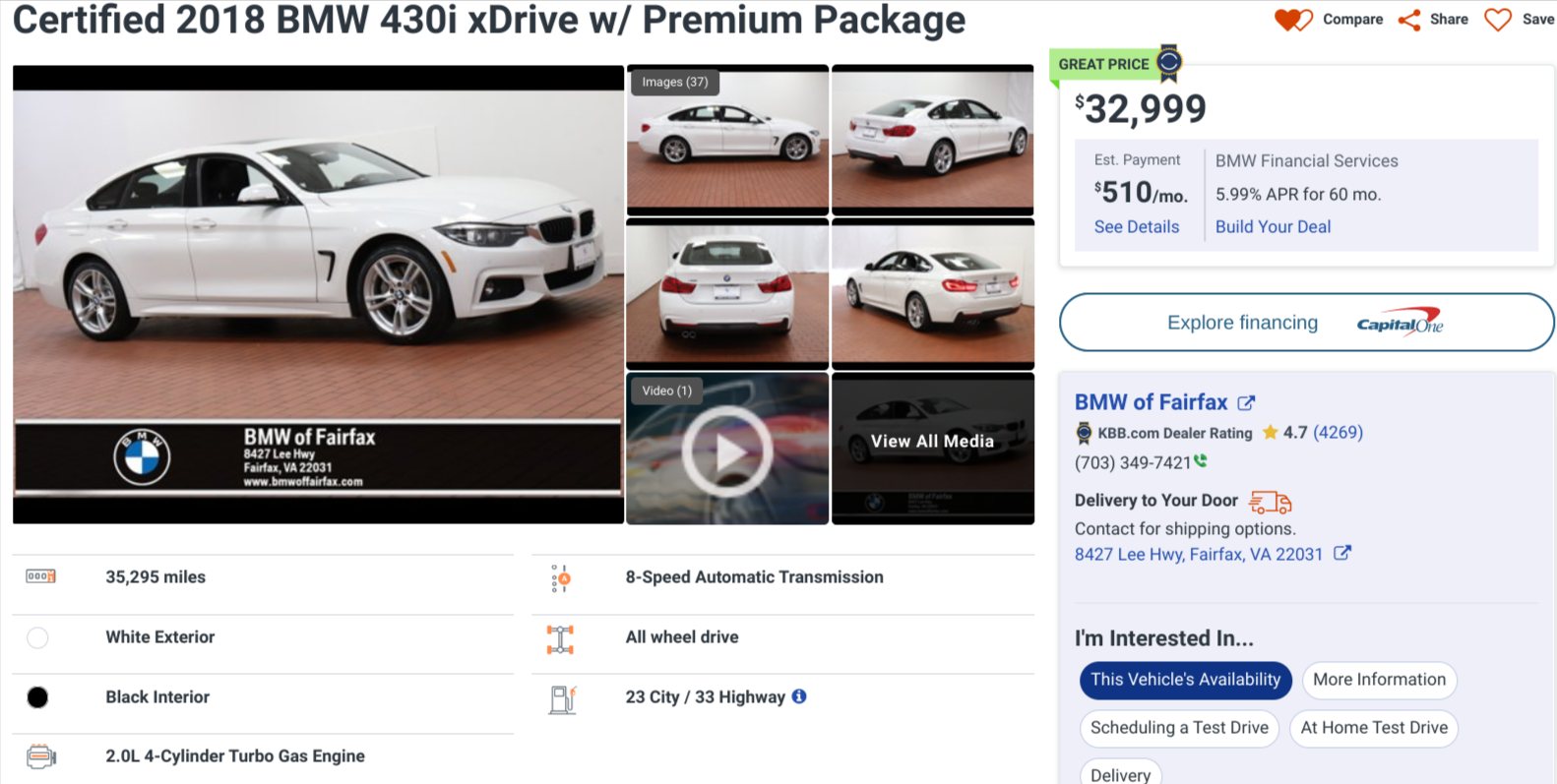The width and height of the screenshot is (1557, 784).
Task: Click the Compare double-heart icon
Action: (1292, 20)
